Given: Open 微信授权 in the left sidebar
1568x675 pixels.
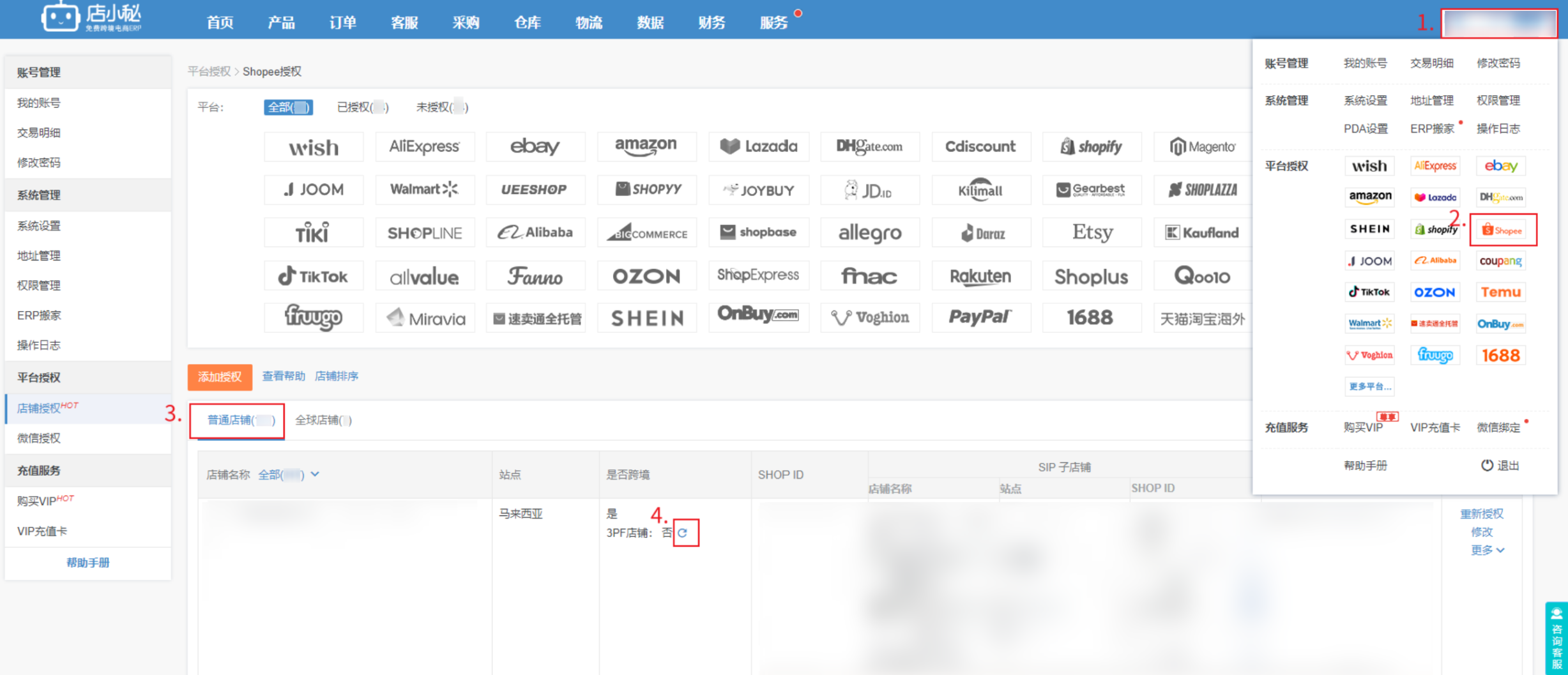Looking at the screenshot, I should [39, 438].
